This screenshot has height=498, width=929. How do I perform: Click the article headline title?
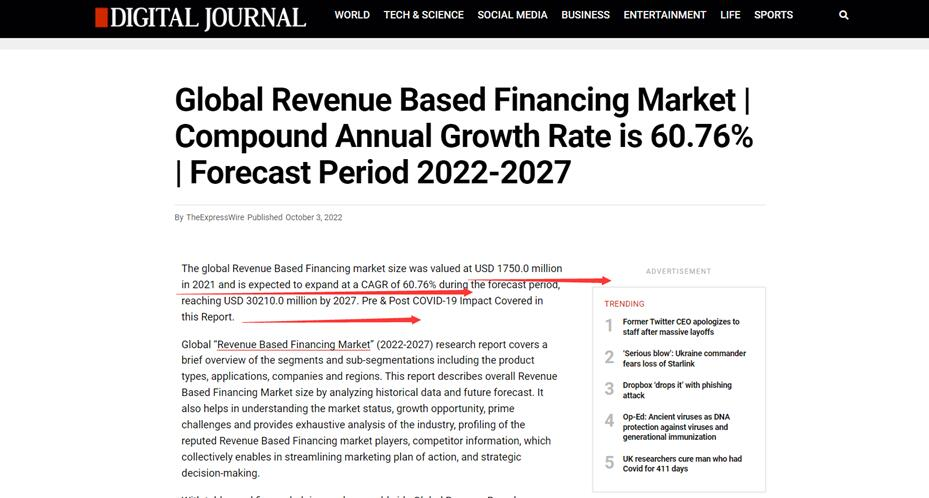(x=464, y=136)
